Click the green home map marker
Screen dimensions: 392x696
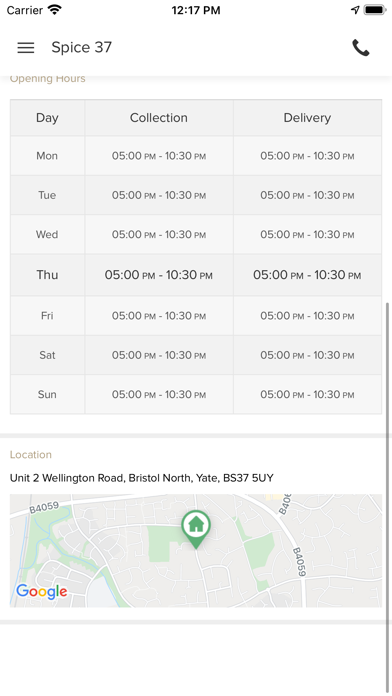tap(196, 529)
